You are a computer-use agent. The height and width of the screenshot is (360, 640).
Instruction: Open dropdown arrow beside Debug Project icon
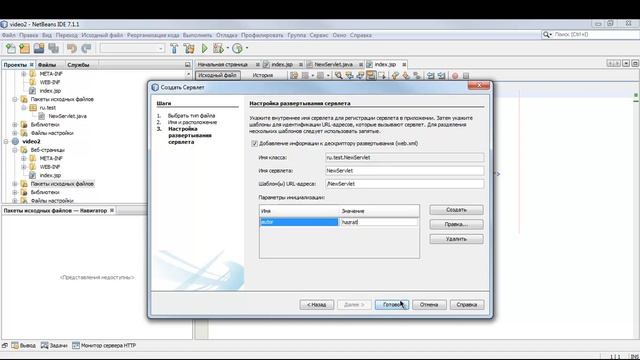pos(228,49)
